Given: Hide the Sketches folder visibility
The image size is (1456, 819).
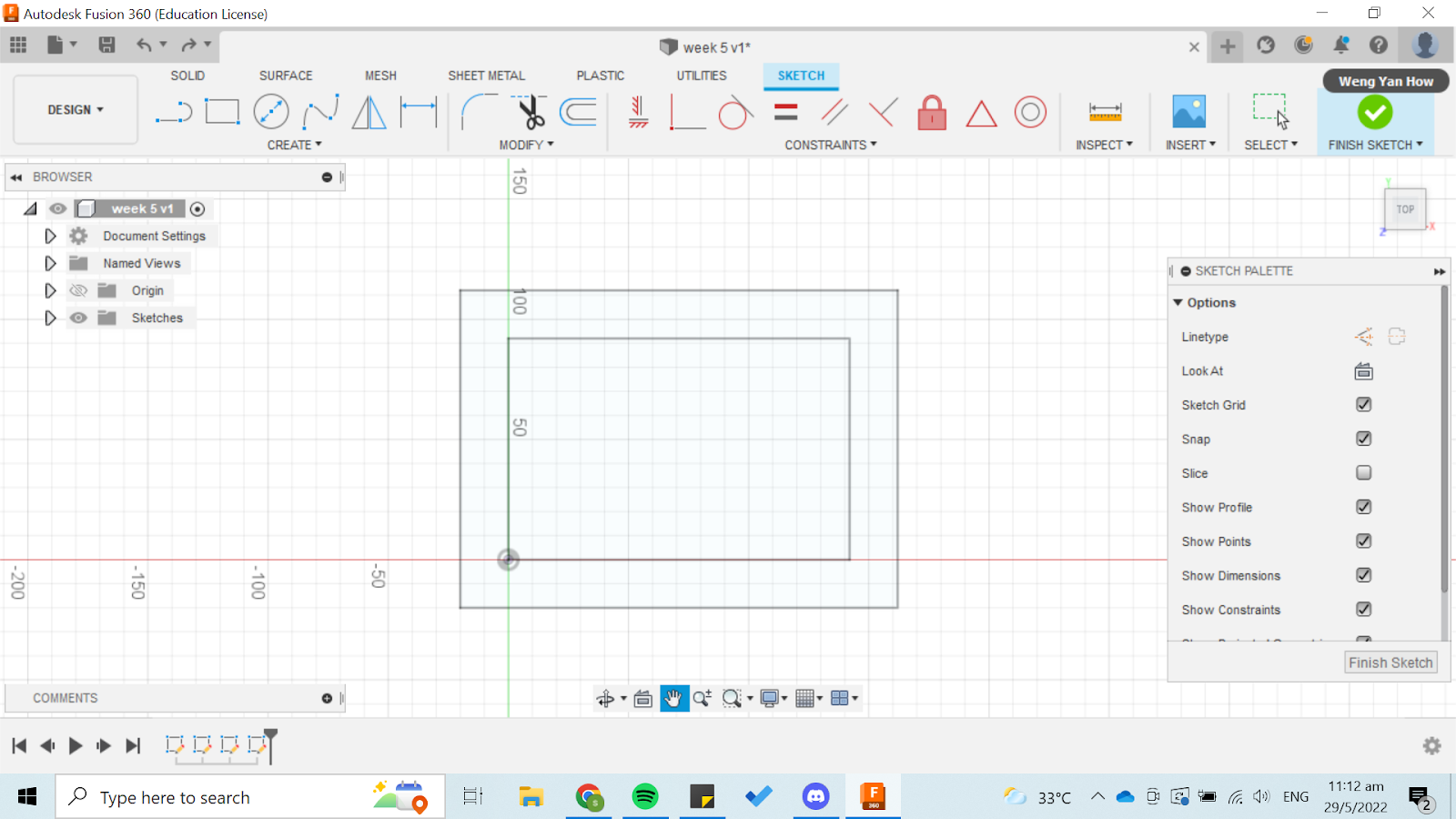Looking at the screenshot, I should click(79, 318).
